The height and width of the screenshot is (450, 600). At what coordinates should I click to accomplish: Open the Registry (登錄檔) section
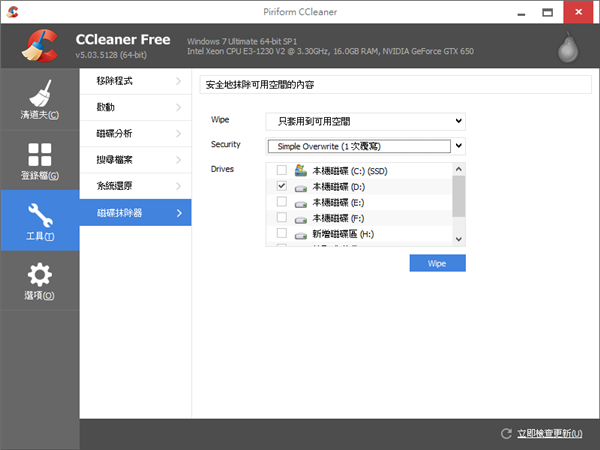tap(40, 161)
